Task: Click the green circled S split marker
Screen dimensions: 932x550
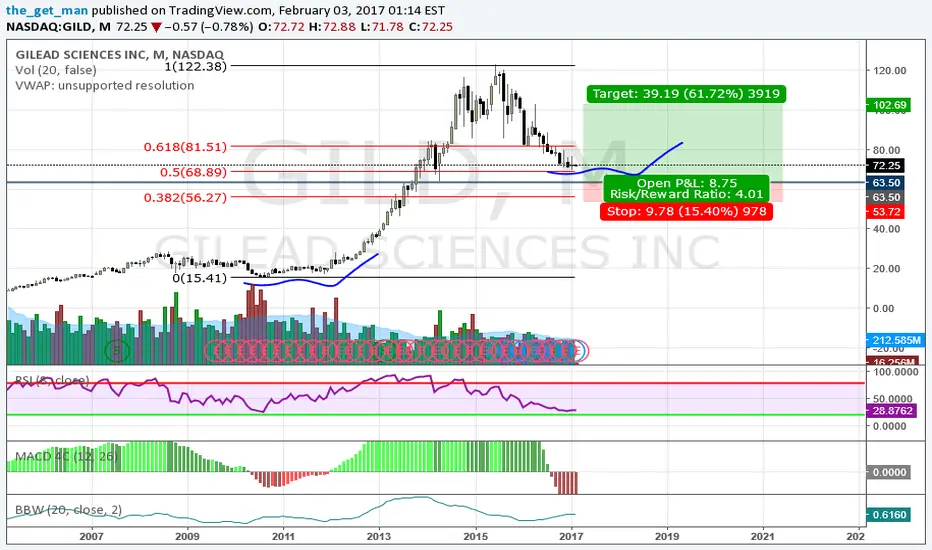Action: [x=116, y=351]
